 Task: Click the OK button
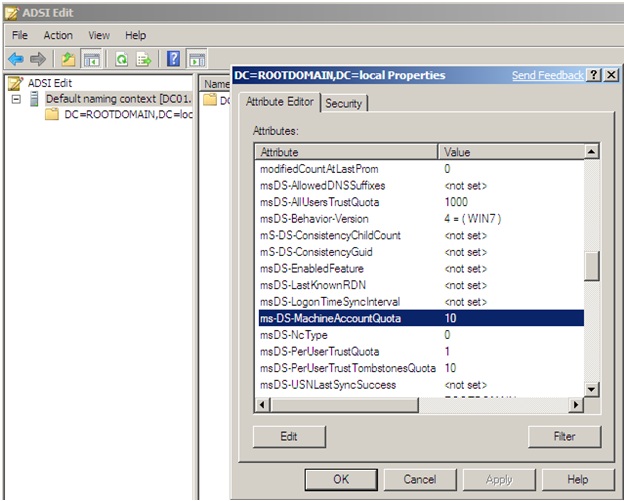[x=341, y=479]
